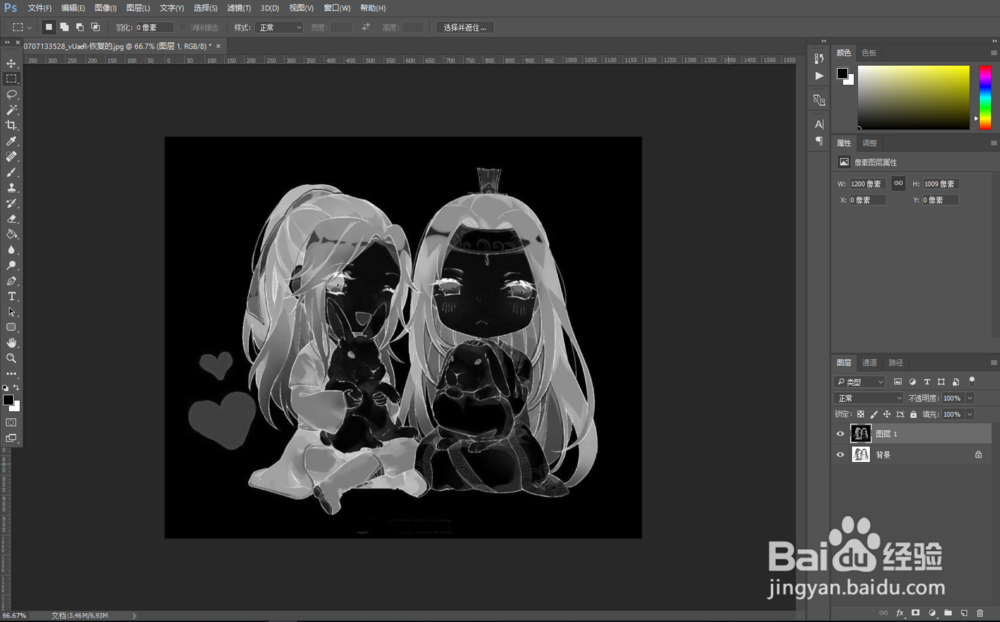Switch to the 色板 swatches tab
The image size is (1000, 622).
(869, 53)
